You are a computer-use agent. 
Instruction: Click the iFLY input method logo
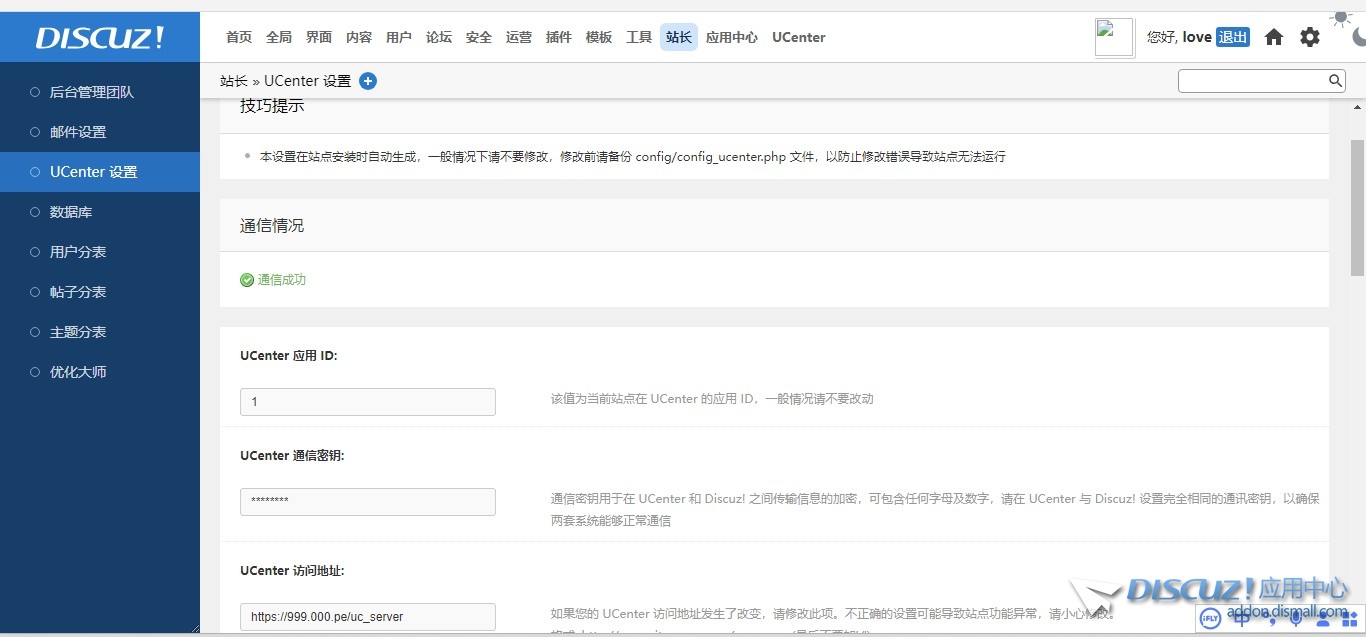[1210, 619]
